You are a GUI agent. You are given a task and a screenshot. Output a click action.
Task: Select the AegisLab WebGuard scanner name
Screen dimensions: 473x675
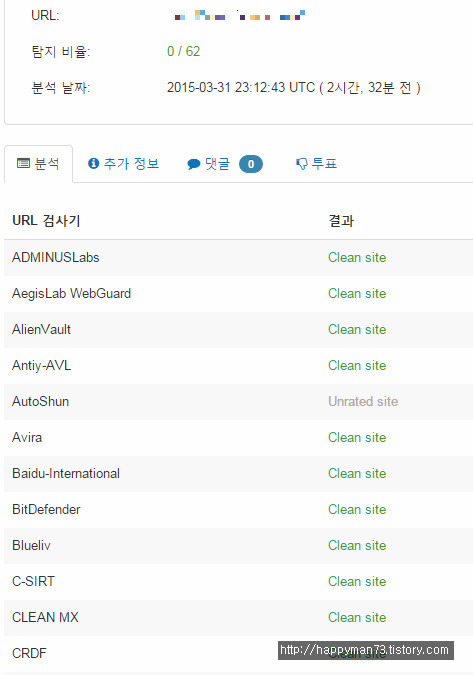[x=71, y=293]
